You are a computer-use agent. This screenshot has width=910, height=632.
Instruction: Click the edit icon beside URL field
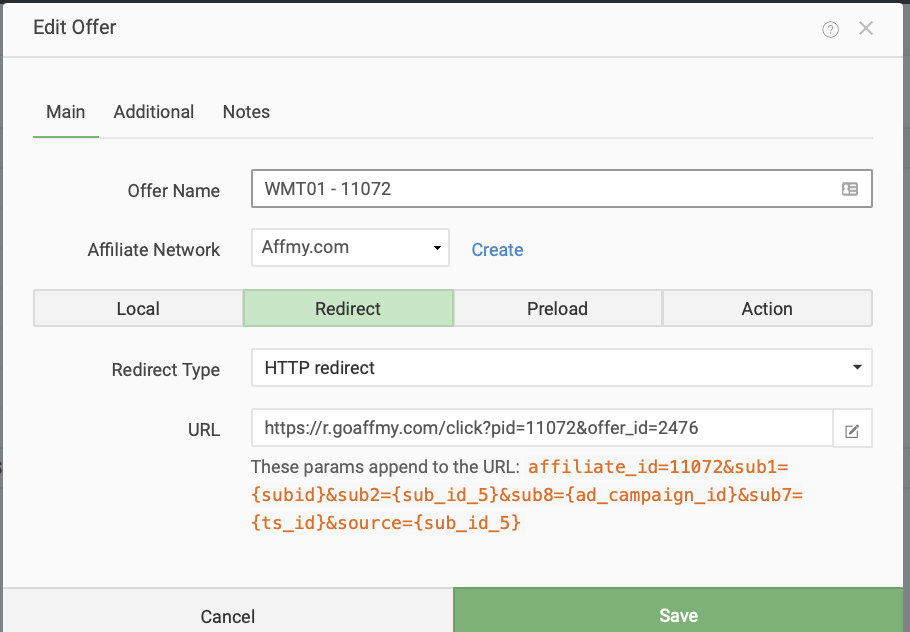tap(852, 430)
